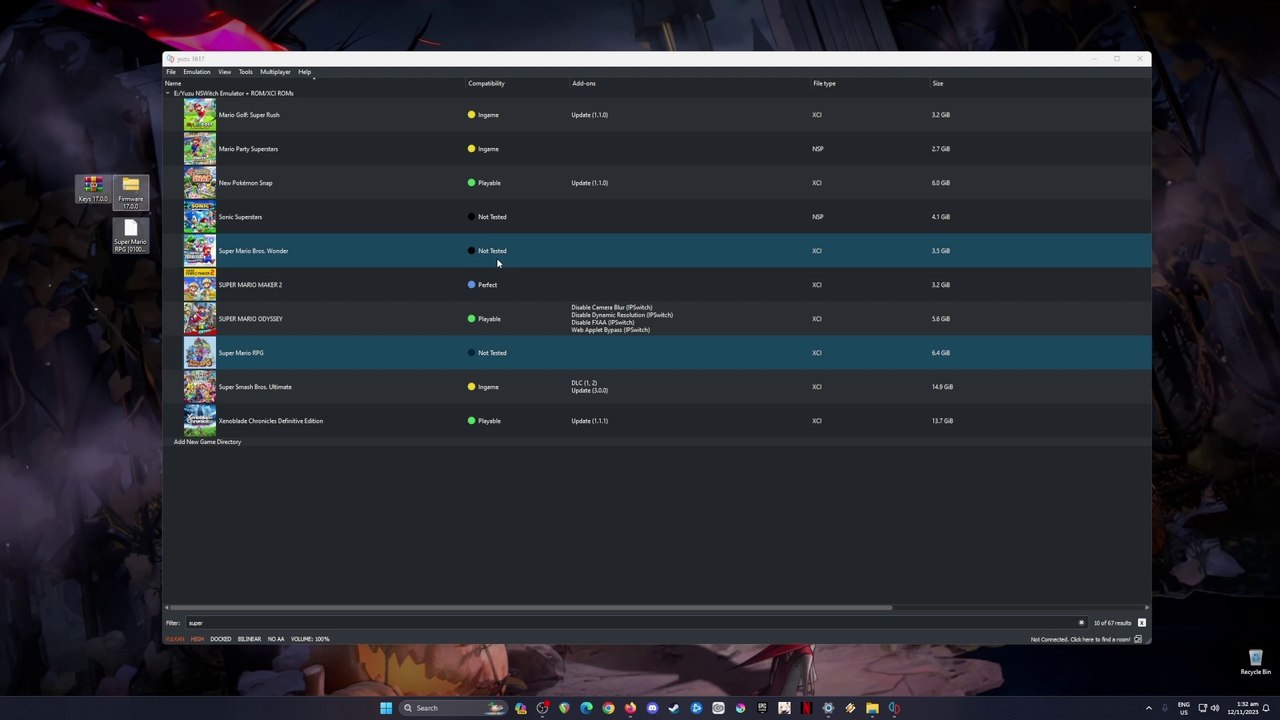This screenshot has width=1280, height=720.
Task: Open Netflix from the taskbar
Action: pyautogui.click(x=806, y=708)
